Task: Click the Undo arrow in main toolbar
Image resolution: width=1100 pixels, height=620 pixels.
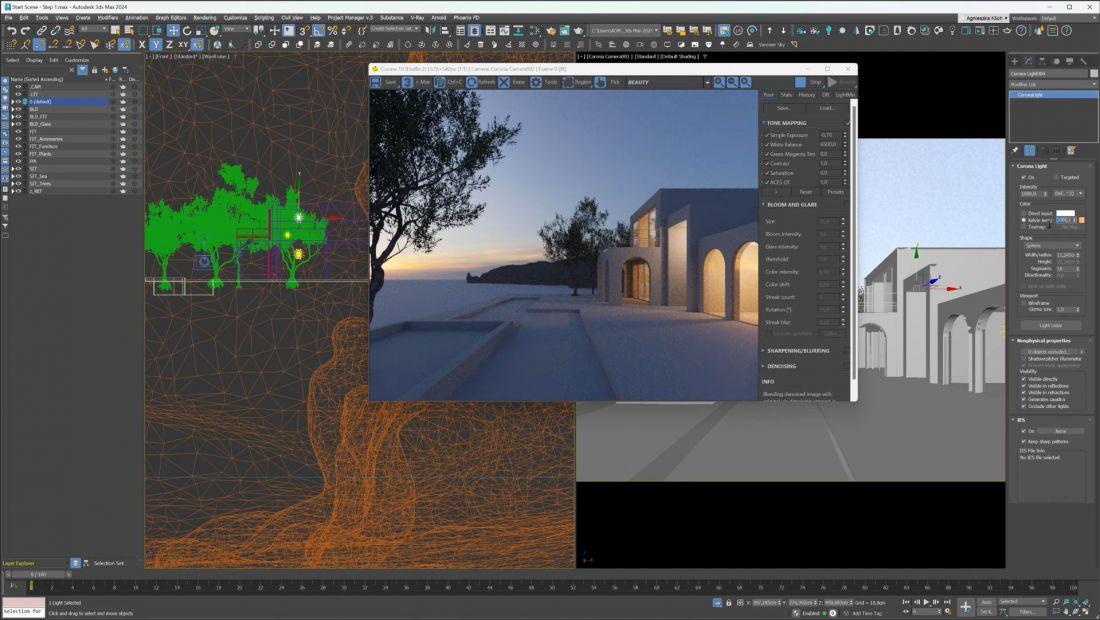Action: point(11,31)
